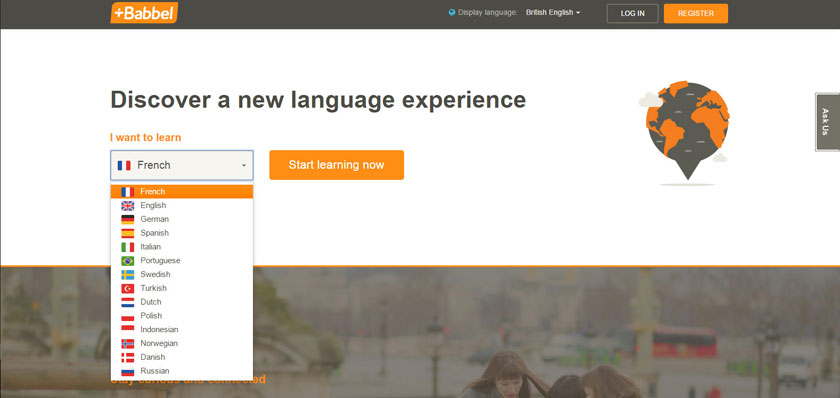
Task: Choose Indonesian from the list
Action: pos(159,329)
